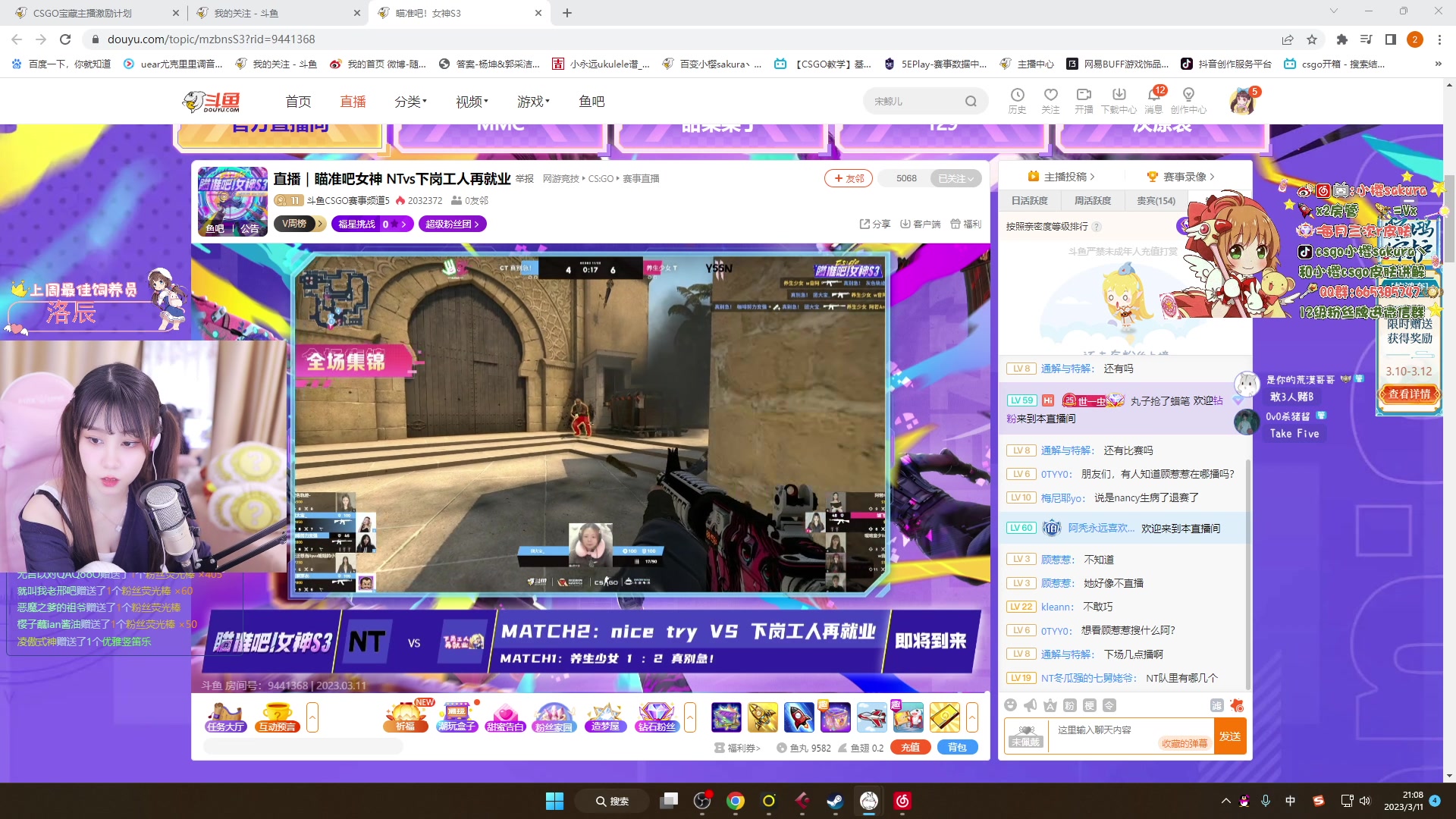Click the 友邻 add neighbor button
This screenshot has height=819, width=1456.
pyautogui.click(x=849, y=178)
